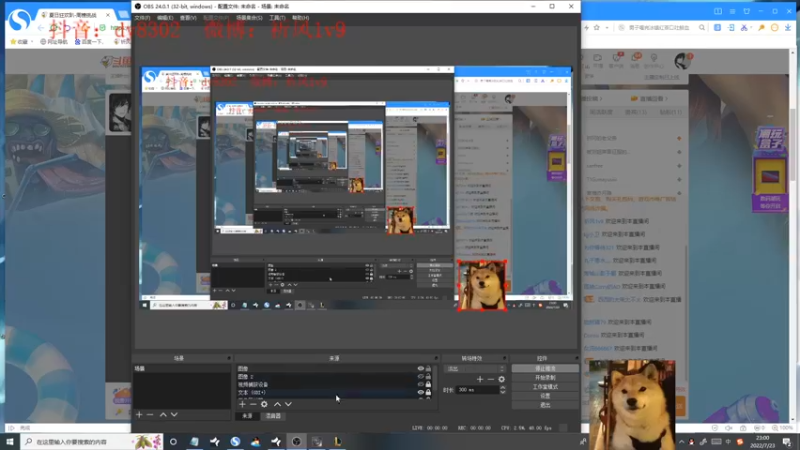Move selected source up

pyautogui.click(x=278, y=404)
